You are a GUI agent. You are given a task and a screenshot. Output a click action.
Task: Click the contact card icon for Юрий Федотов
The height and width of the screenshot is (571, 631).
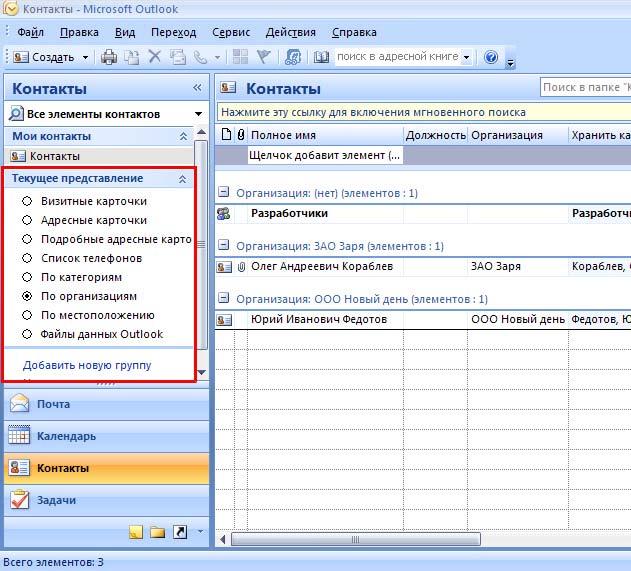click(x=224, y=320)
